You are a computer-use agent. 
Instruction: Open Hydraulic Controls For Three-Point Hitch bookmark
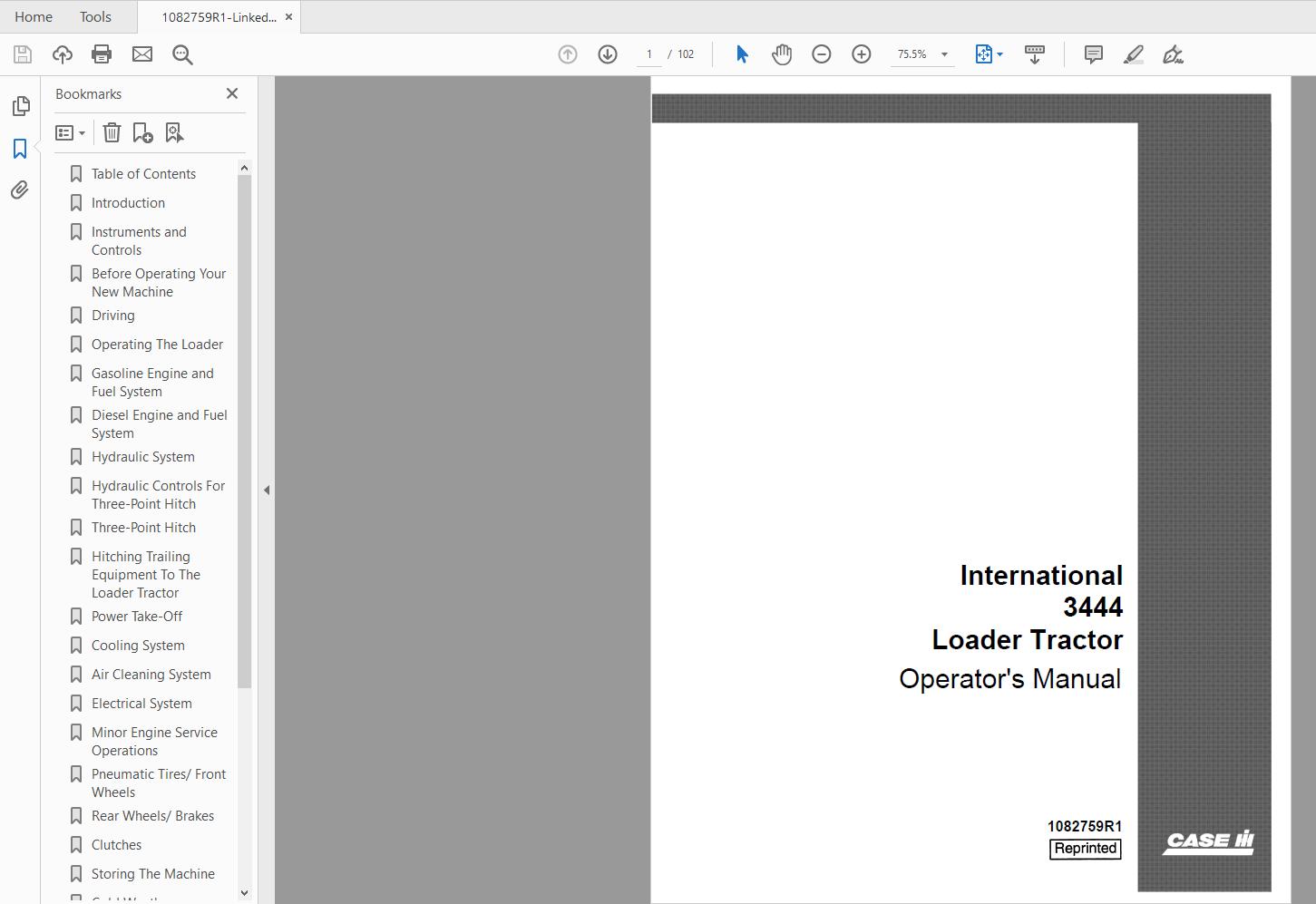pos(158,495)
